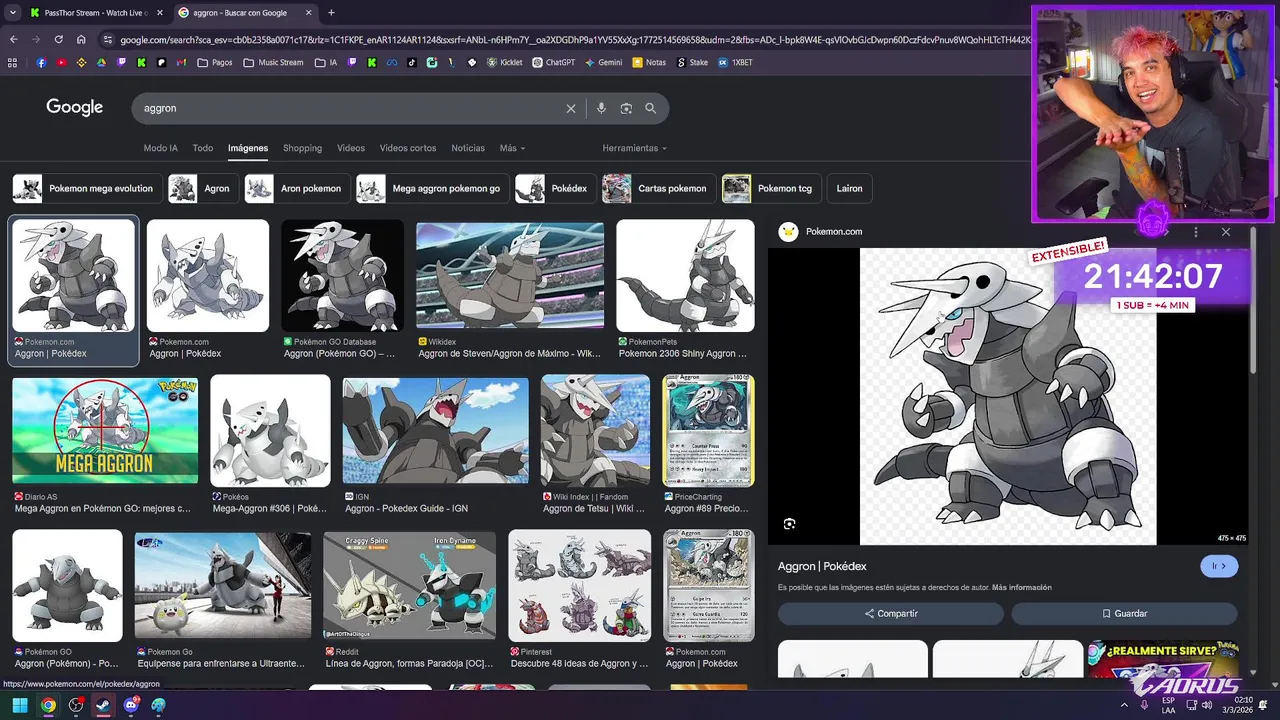Filter by Pokédex chip
This screenshot has height=720, width=1280.
coord(556,188)
